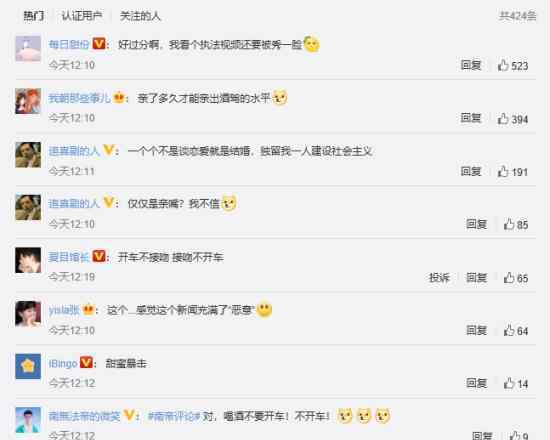Click the thumbs-up next to 64
The image size is (550, 440).
(509, 331)
